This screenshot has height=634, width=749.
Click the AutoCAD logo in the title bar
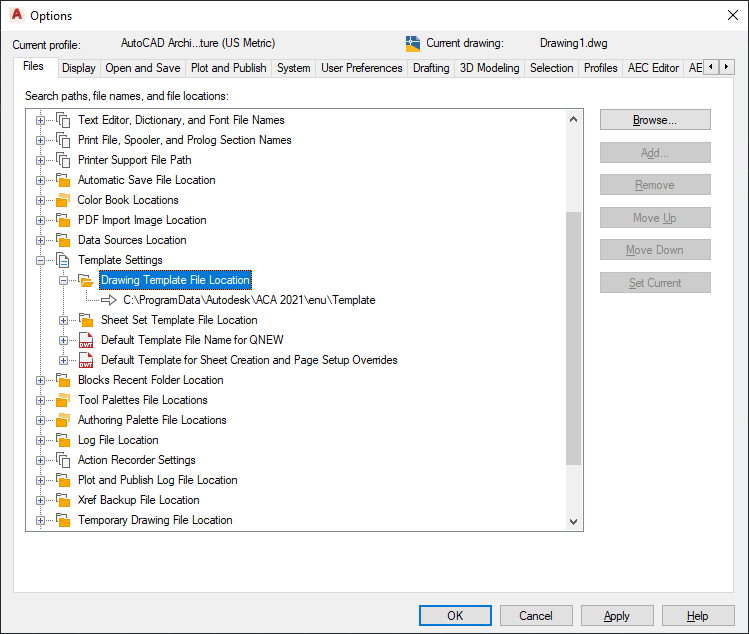(17, 15)
